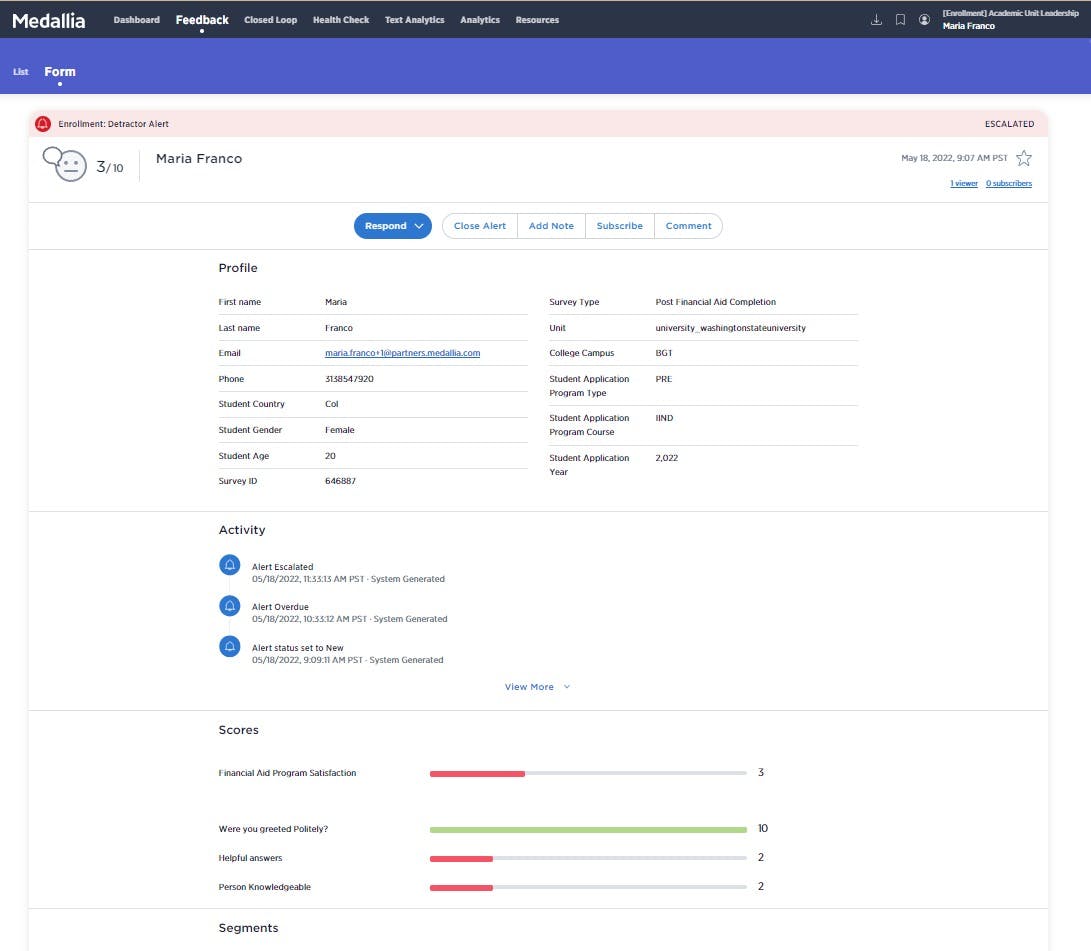Click the Subscribe button
1091x951 pixels.
tap(619, 226)
